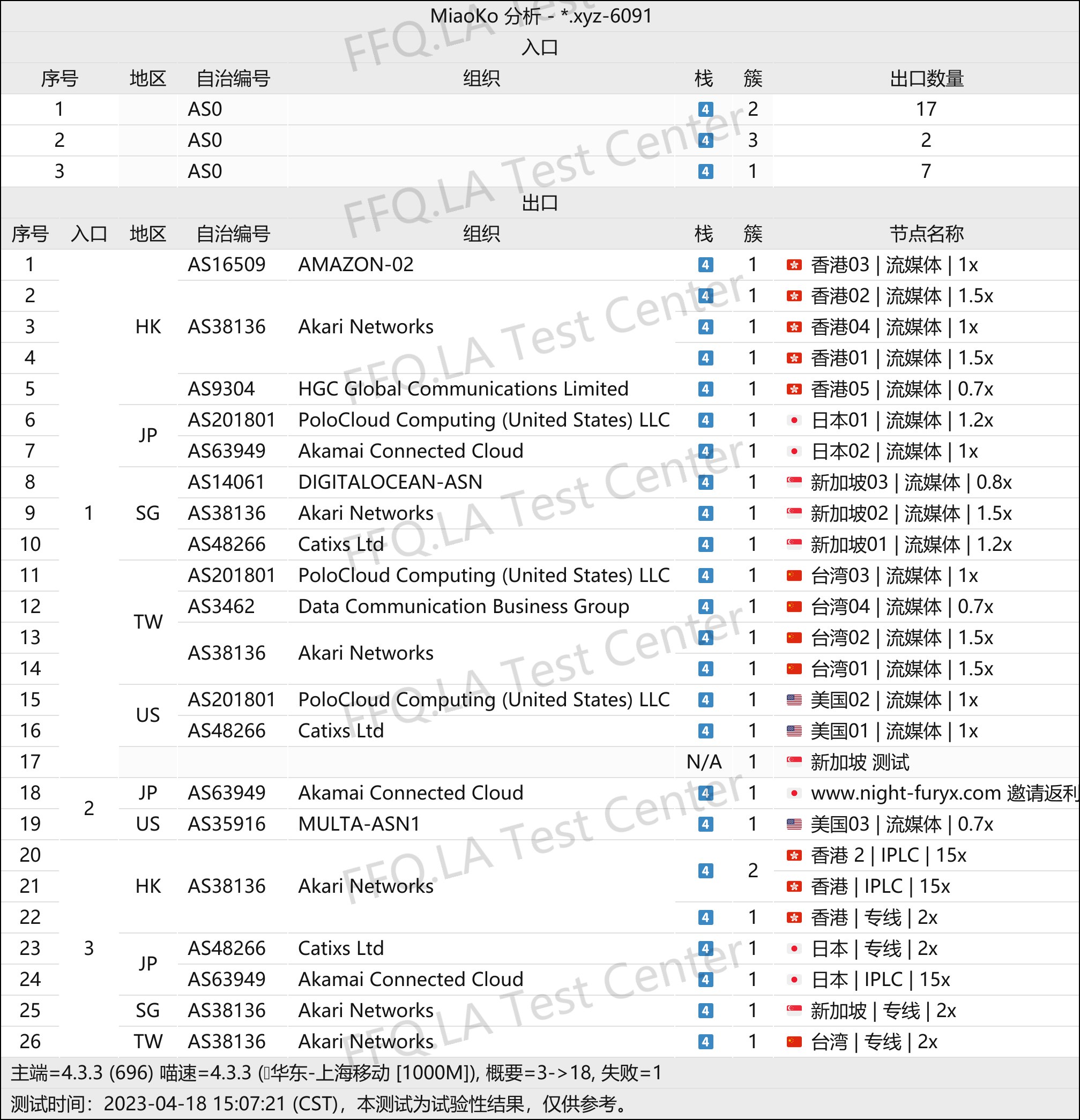The height and width of the screenshot is (1120, 1080).
Task: Click the IPv4 badge in the AMAZON-02 row
Action: 705,265
